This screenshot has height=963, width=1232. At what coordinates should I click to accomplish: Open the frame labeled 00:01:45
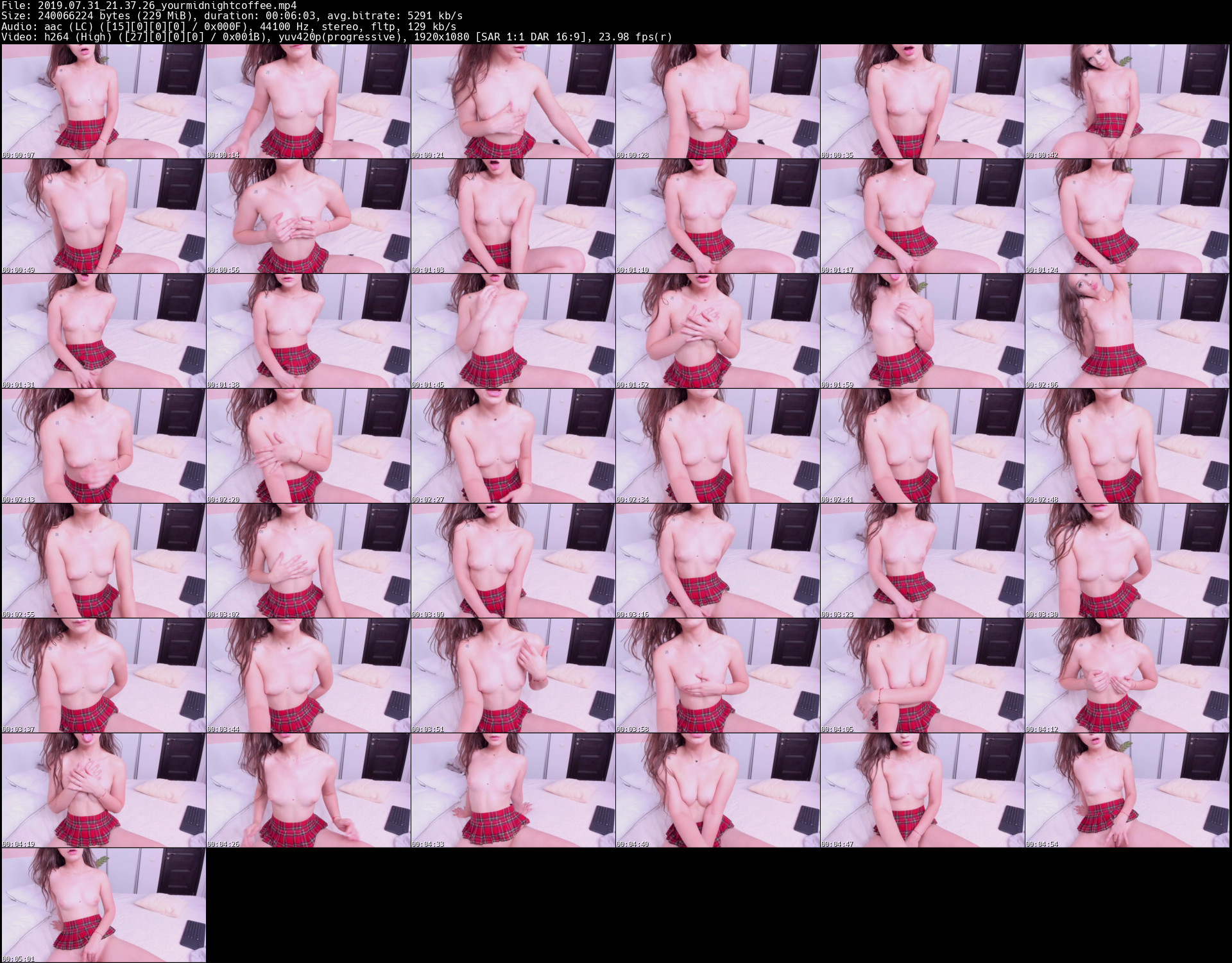513,331
